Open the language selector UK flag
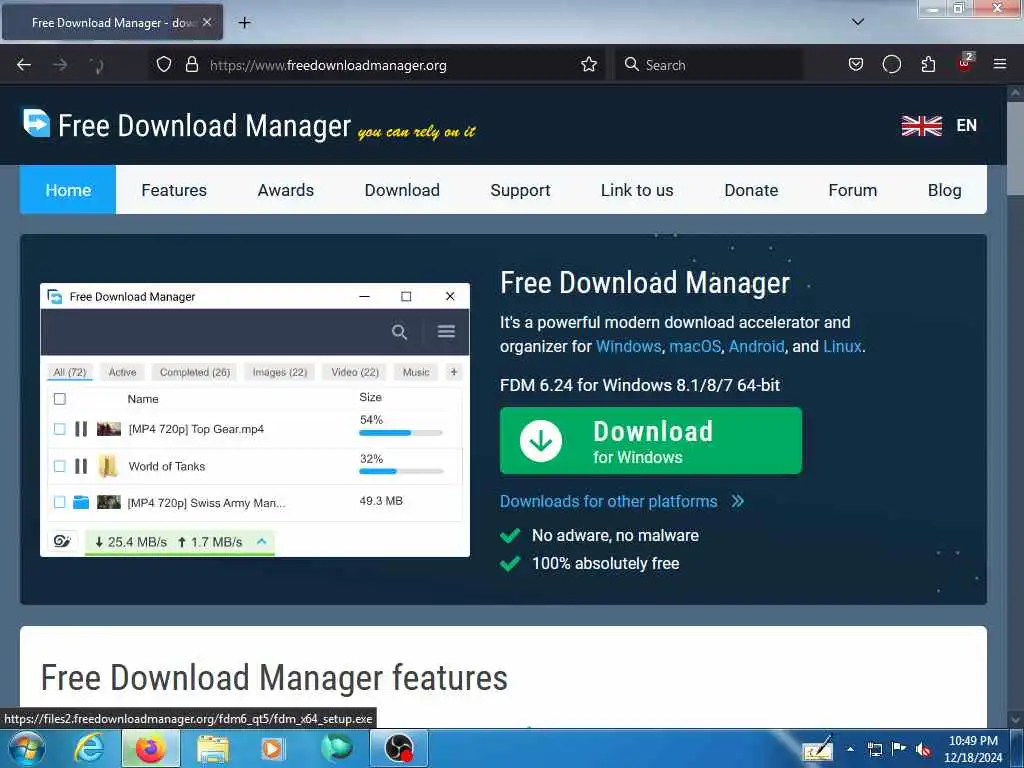The width and height of the screenshot is (1024, 768). point(921,125)
